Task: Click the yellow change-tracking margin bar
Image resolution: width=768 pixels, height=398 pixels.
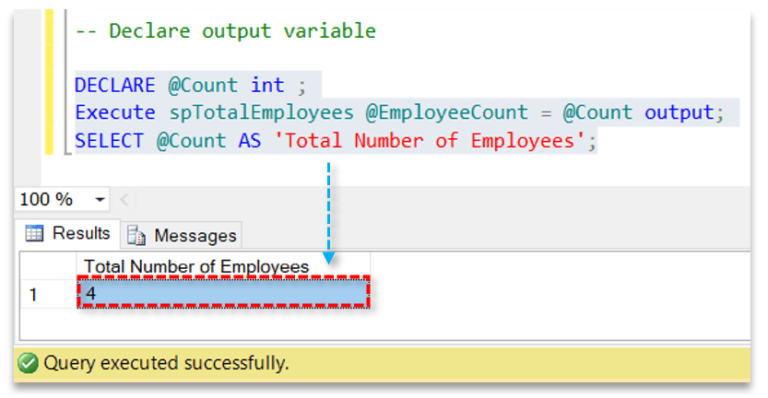Action: click(x=49, y=81)
